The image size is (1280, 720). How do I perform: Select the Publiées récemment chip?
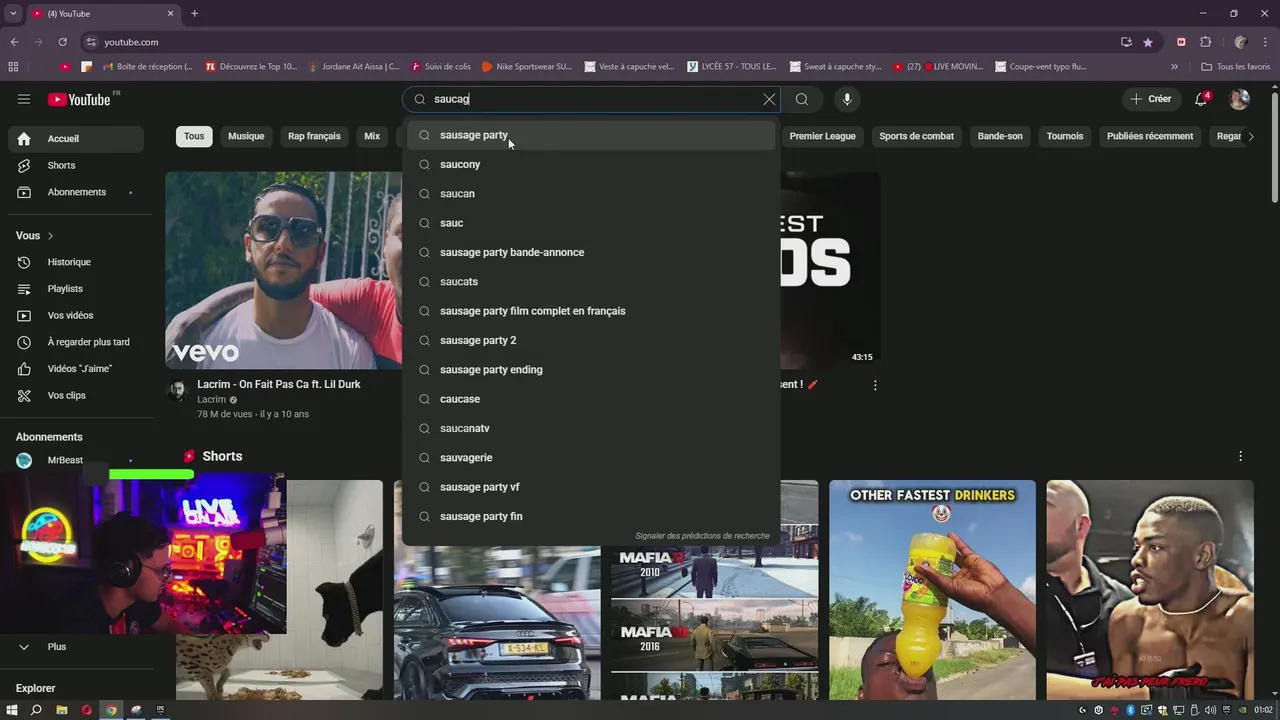click(x=1150, y=136)
